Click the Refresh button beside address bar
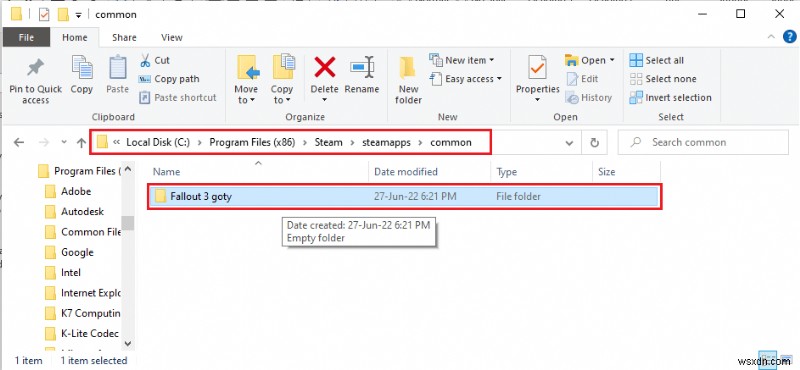This screenshot has width=800, height=370. point(594,143)
